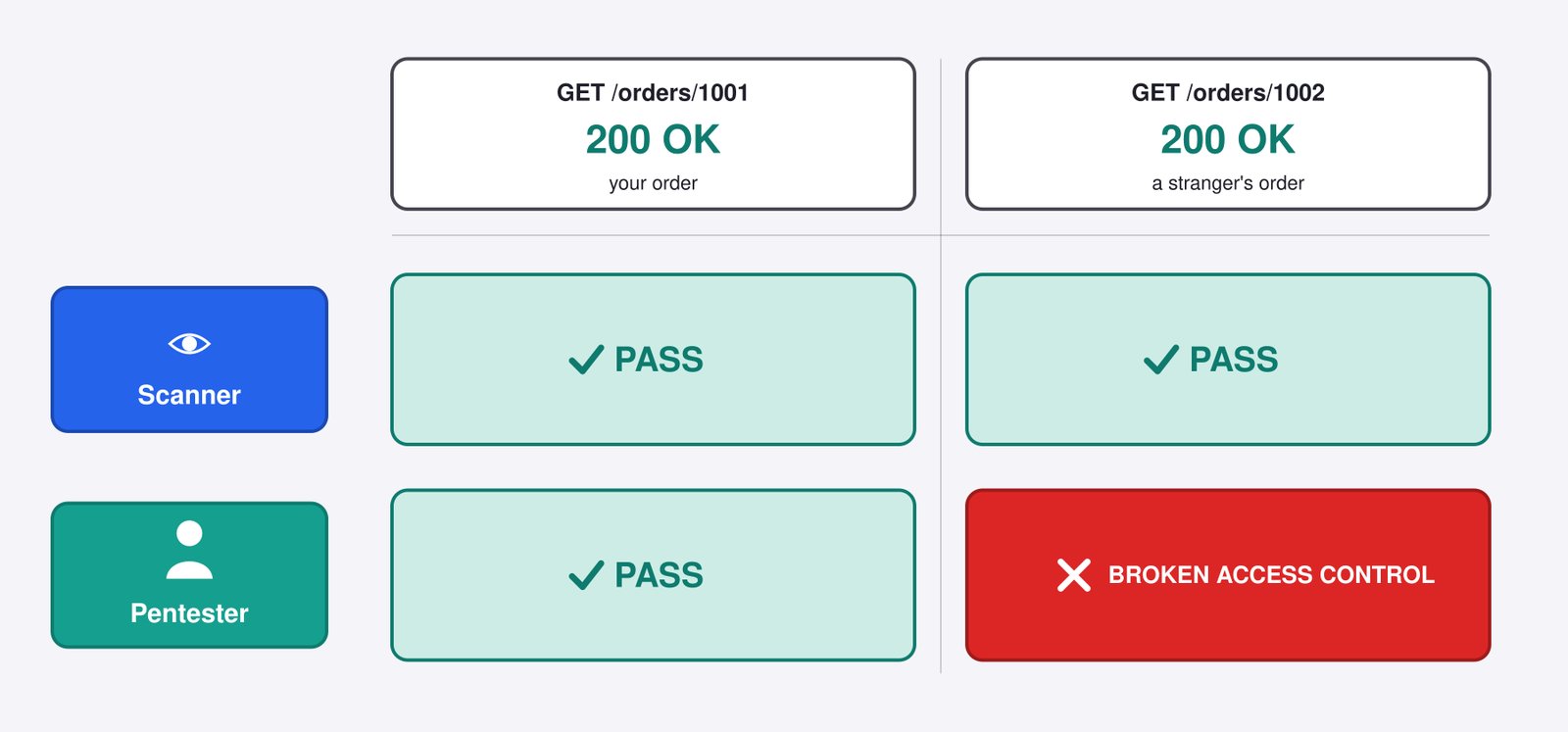Image resolution: width=1568 pixels, height=732 pixels.
Task: Click the person icon on Pentester card
Action: point(189,550)
